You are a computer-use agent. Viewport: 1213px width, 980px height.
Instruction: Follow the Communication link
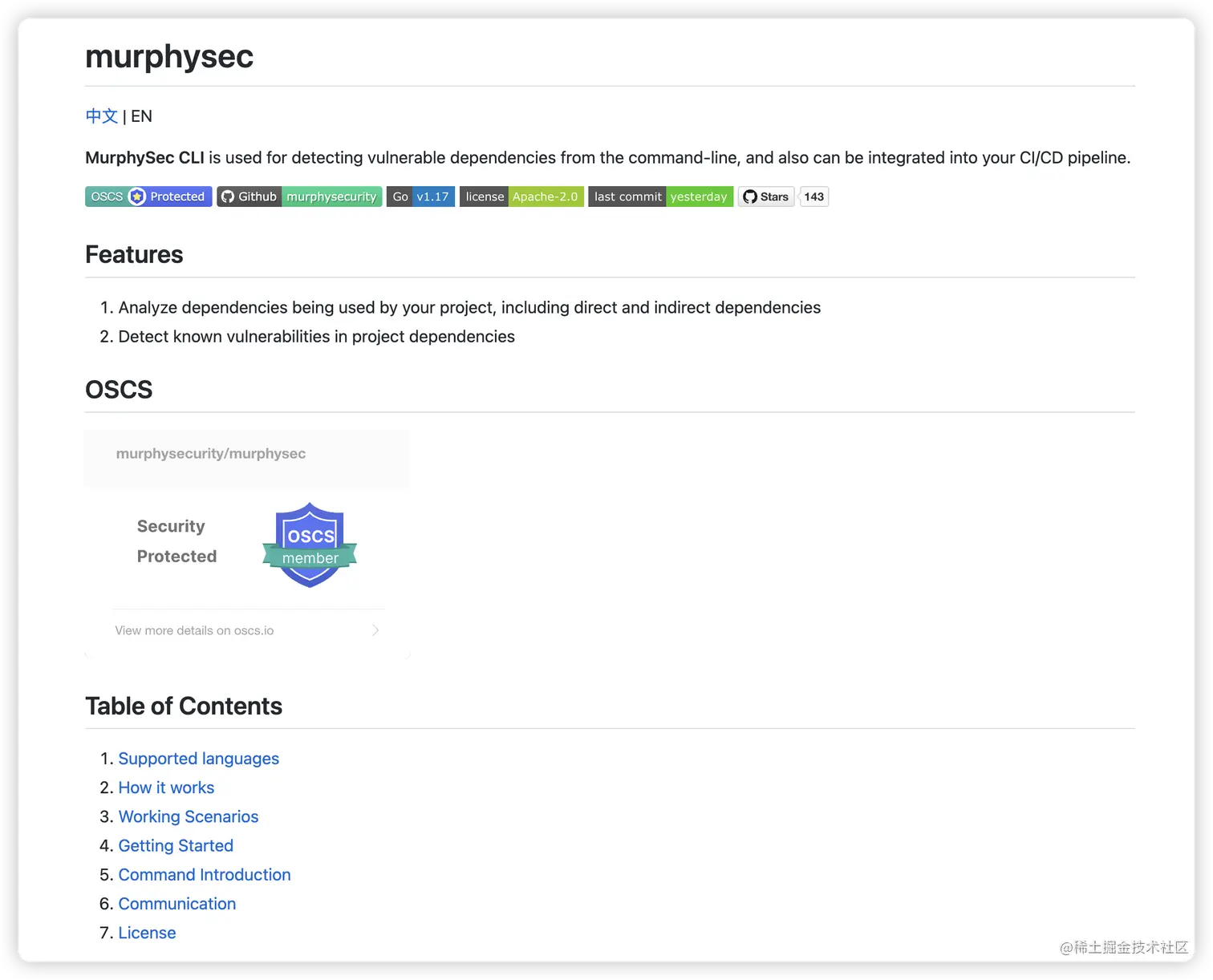(177, 904)
